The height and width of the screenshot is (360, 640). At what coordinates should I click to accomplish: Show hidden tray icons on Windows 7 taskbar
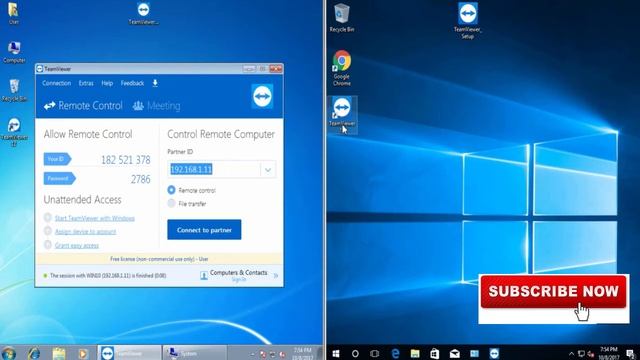(252, 354)
